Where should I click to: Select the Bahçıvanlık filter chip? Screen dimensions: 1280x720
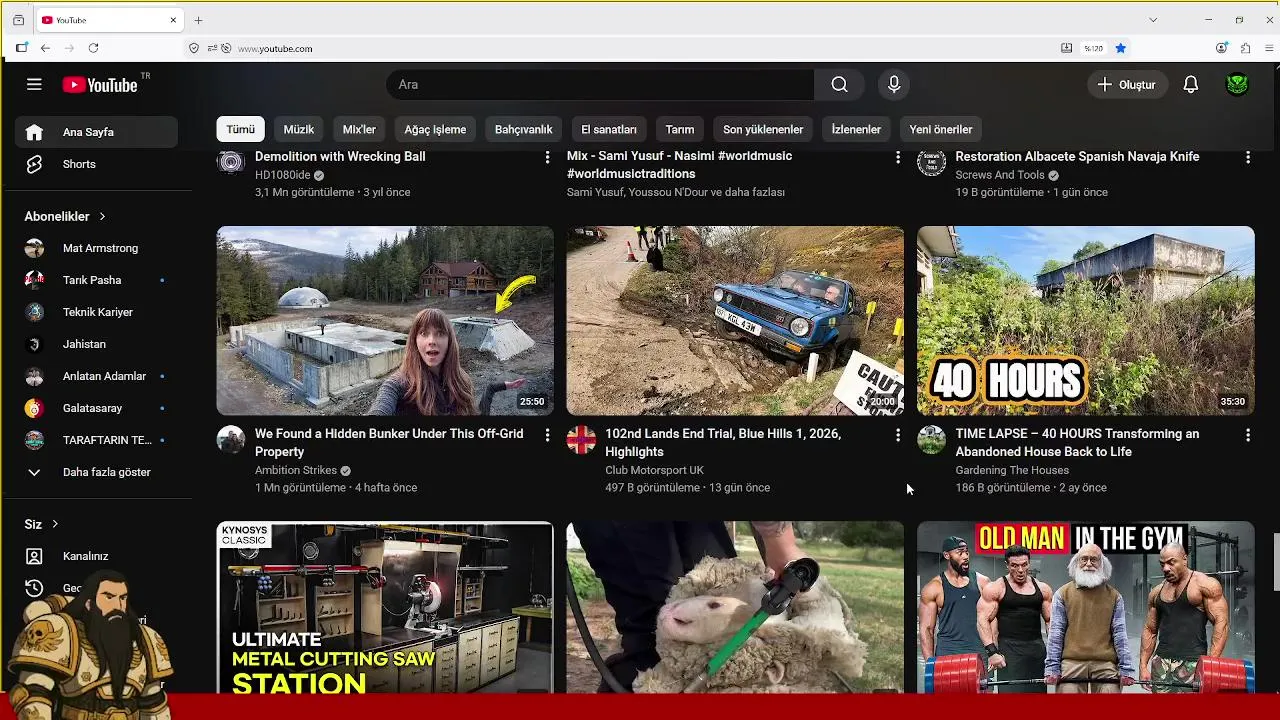[524, 129]
